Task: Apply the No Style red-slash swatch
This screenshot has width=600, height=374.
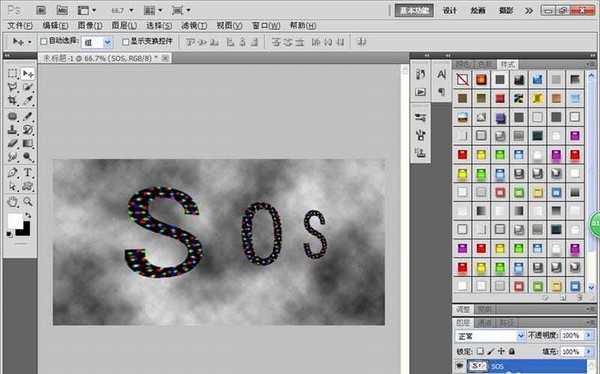Action: click(462, 79)
